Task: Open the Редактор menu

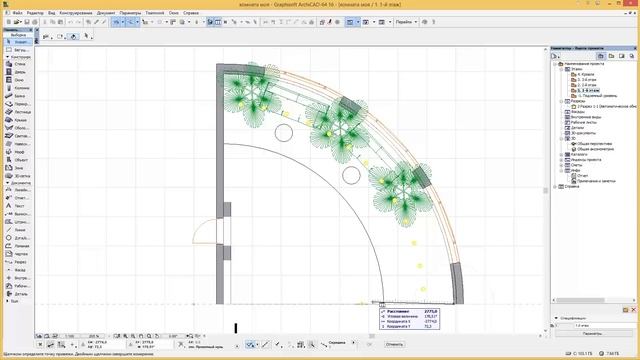Action: [35, 13]
